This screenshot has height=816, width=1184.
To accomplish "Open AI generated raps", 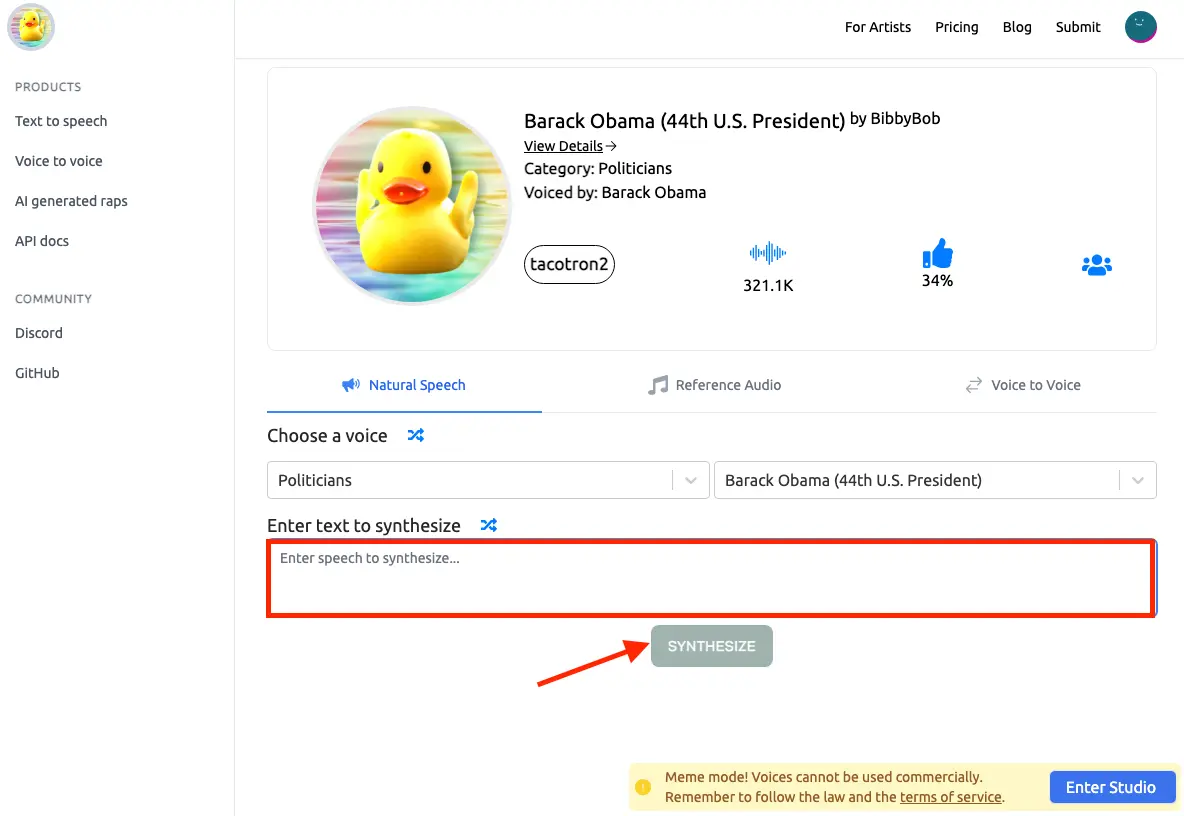I will click(72, 201).
